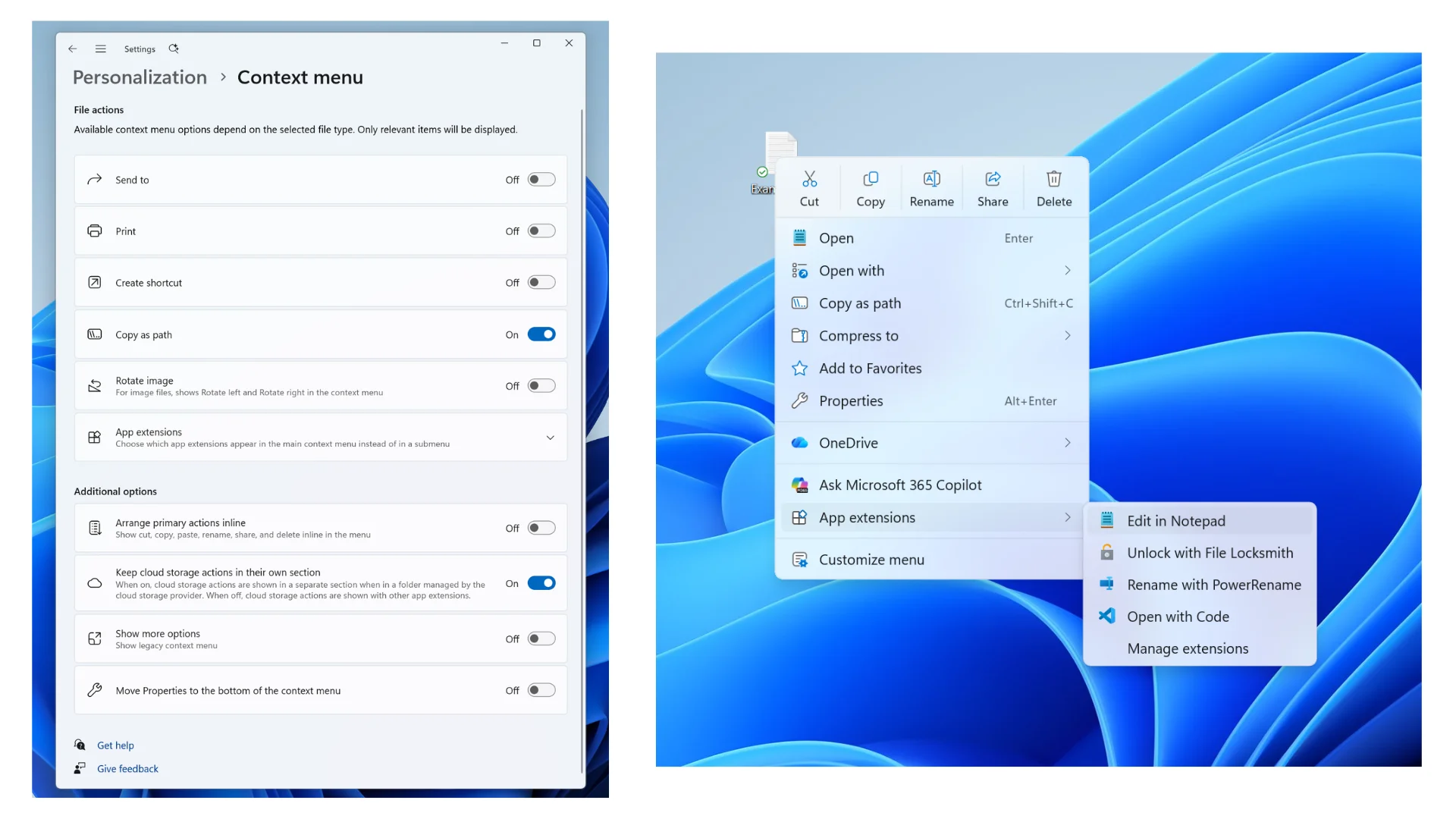
Task: Select Ask Microsoft 365 Copilot
Action: (932, 485)
